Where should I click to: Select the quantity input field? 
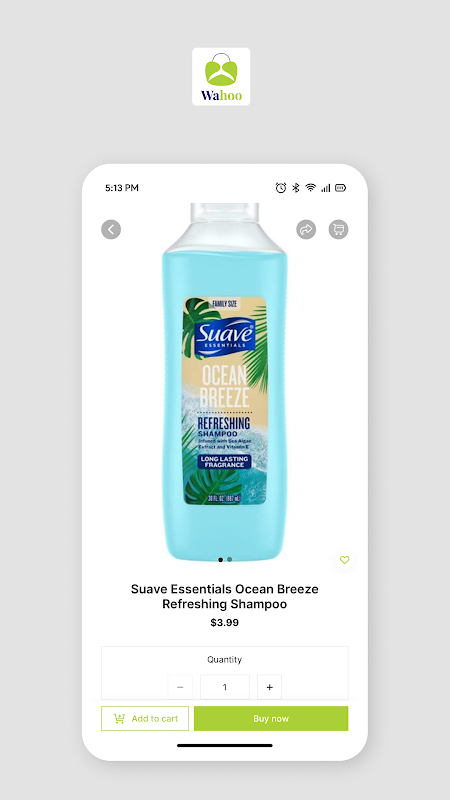pyautogui.click(x=224, y=687)
